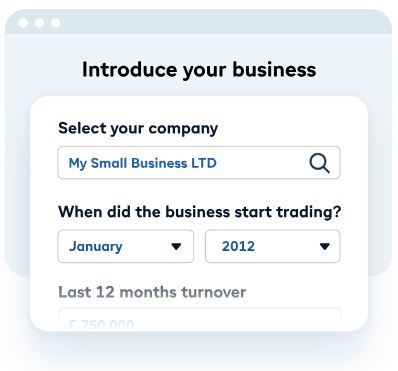Click the magnifying glass search icon
Image resolution: width=398 pixels, height=371 pixels.
coord(319,163)
